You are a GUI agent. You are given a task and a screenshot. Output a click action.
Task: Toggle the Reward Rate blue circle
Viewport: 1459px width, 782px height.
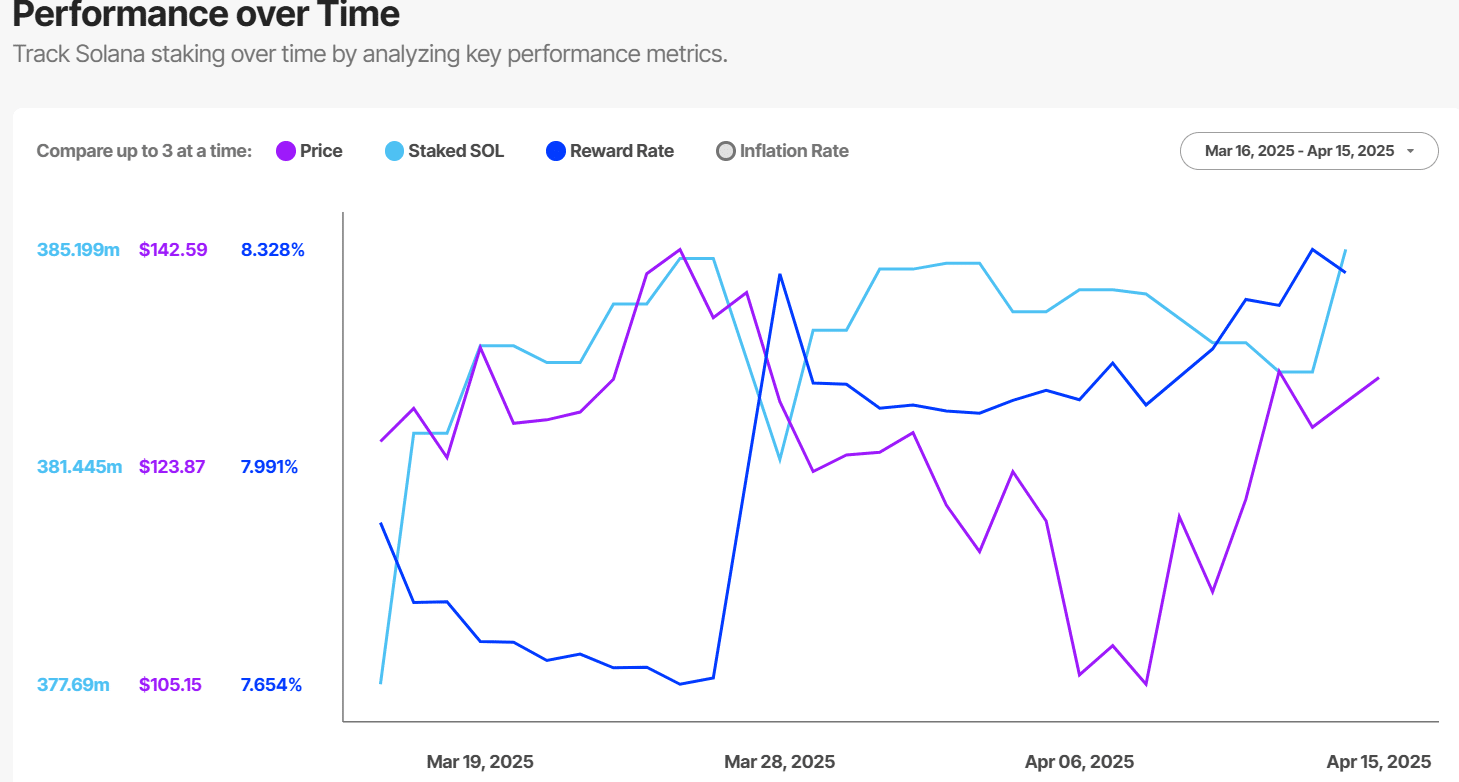pyautogui.click(x=556, y=151)
